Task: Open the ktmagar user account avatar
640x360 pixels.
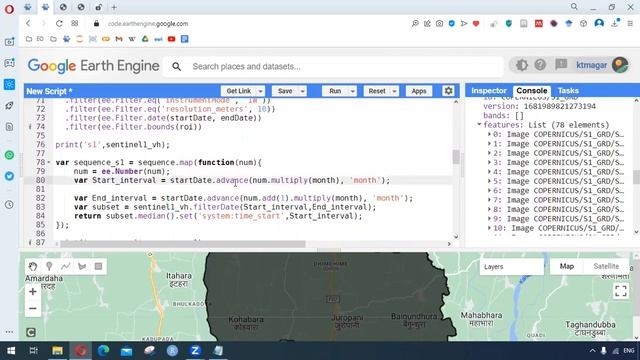Action: (x=620, y=65)
